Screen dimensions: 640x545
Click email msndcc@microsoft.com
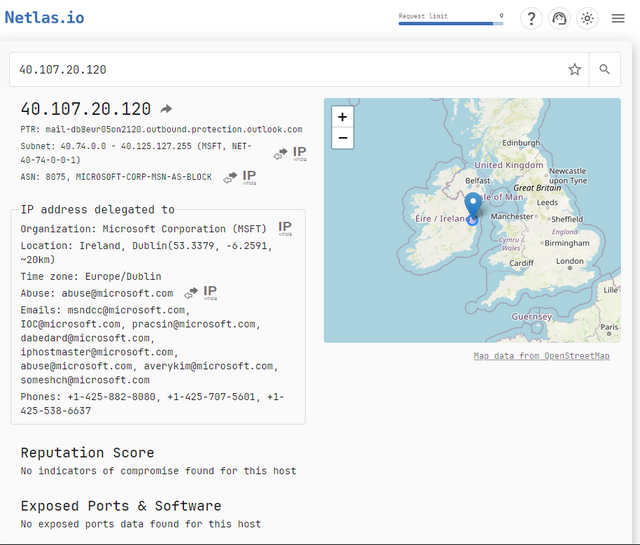point(126,310)
